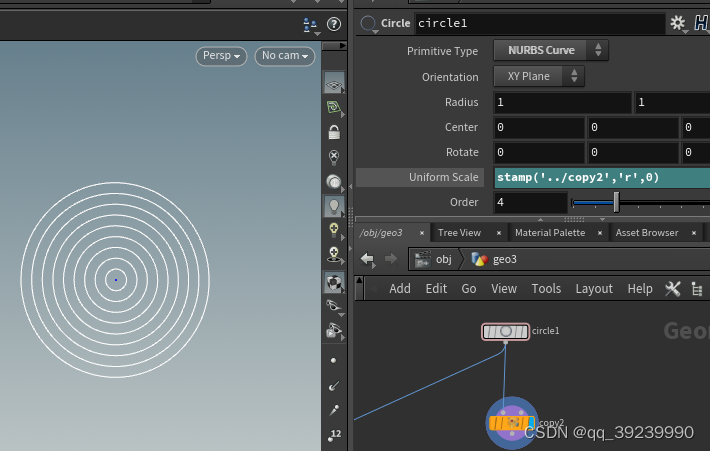Close the Asset Browser tab
The width and height of the screenshot is (710, 451).
coord(694,233)
